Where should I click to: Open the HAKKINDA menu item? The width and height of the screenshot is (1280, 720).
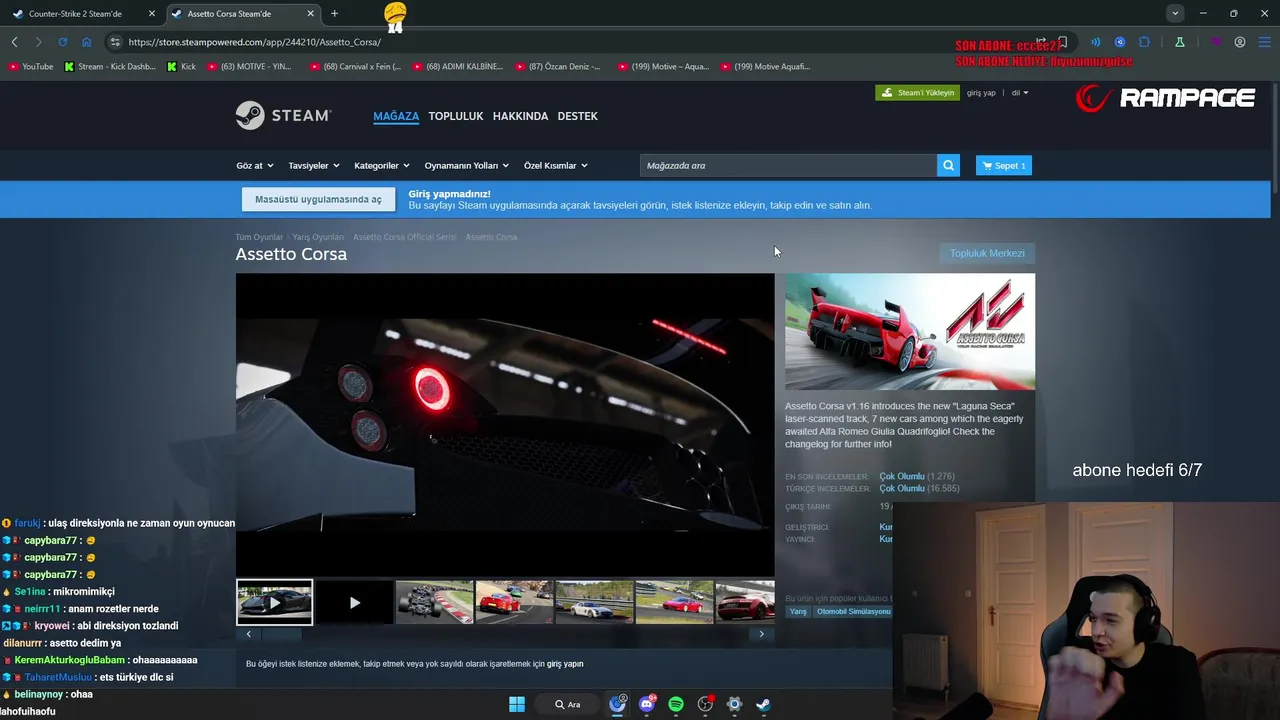tap(520, 116)
